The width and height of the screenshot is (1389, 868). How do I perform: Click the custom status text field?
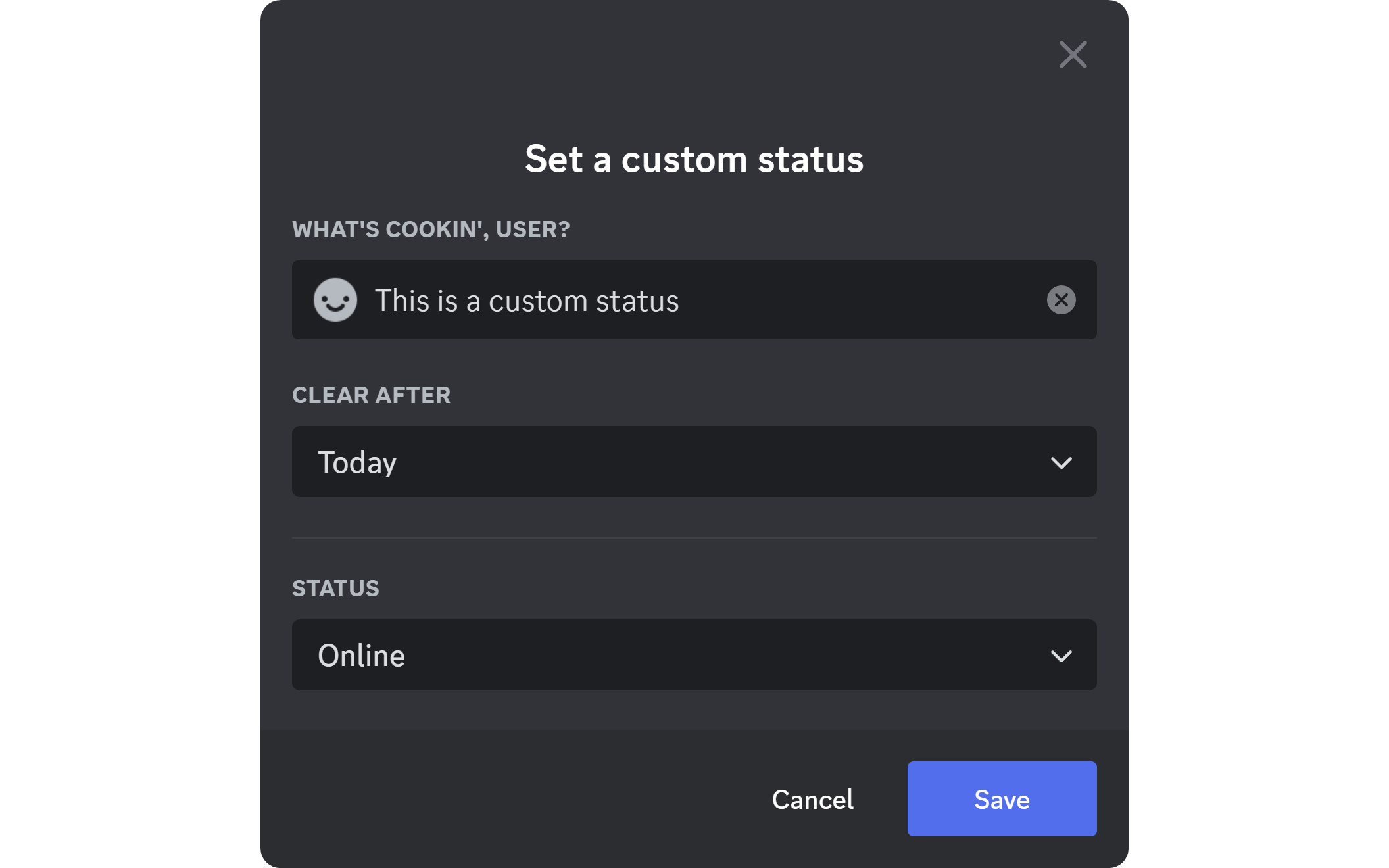tap(658, 301)
